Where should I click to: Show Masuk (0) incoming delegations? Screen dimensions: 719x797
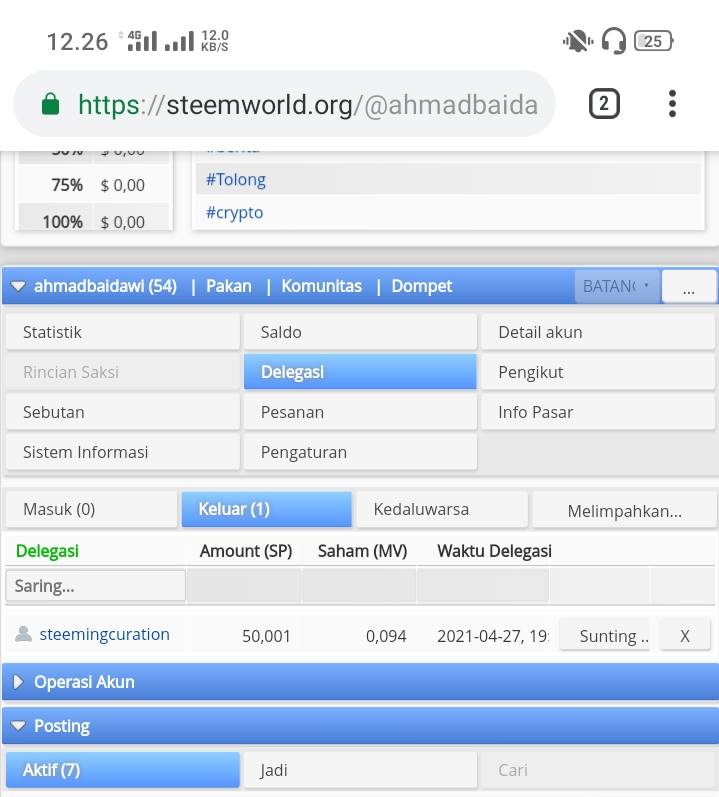point(91,509)
